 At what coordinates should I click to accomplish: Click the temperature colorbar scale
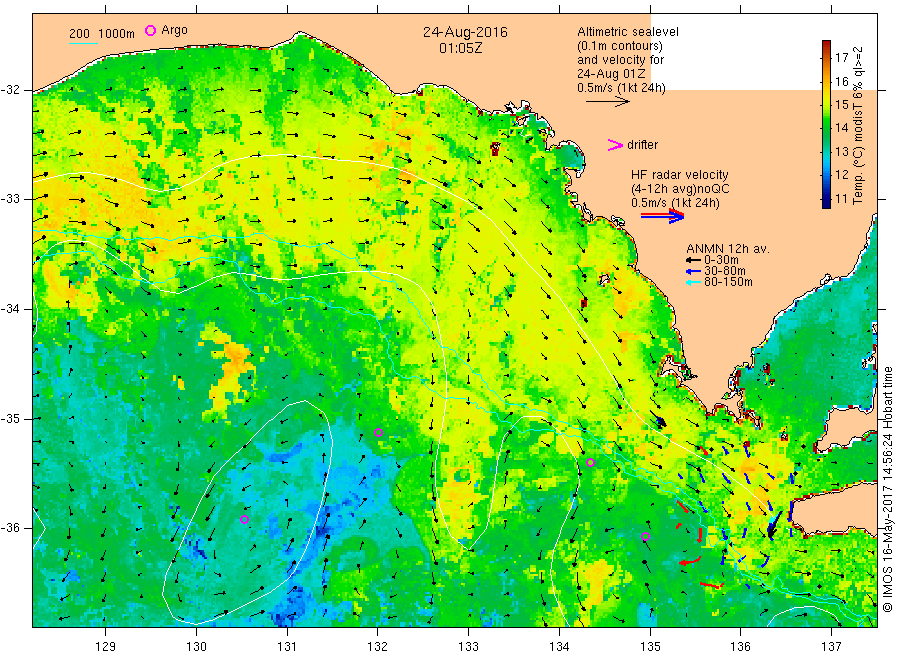pyautogui.click(x=826, y=124)
